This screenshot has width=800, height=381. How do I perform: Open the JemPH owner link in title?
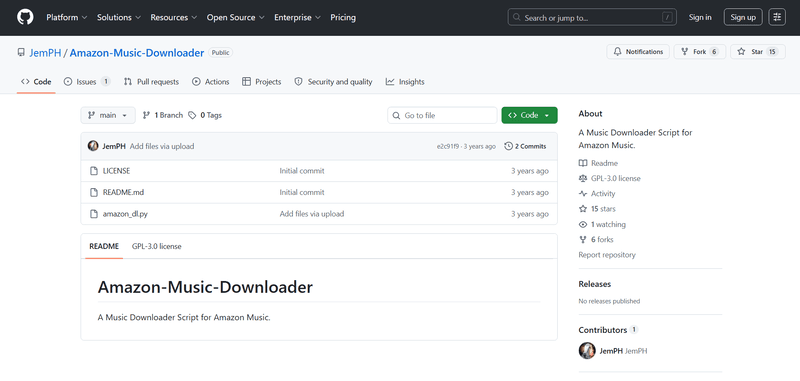(x=45, y=53)
